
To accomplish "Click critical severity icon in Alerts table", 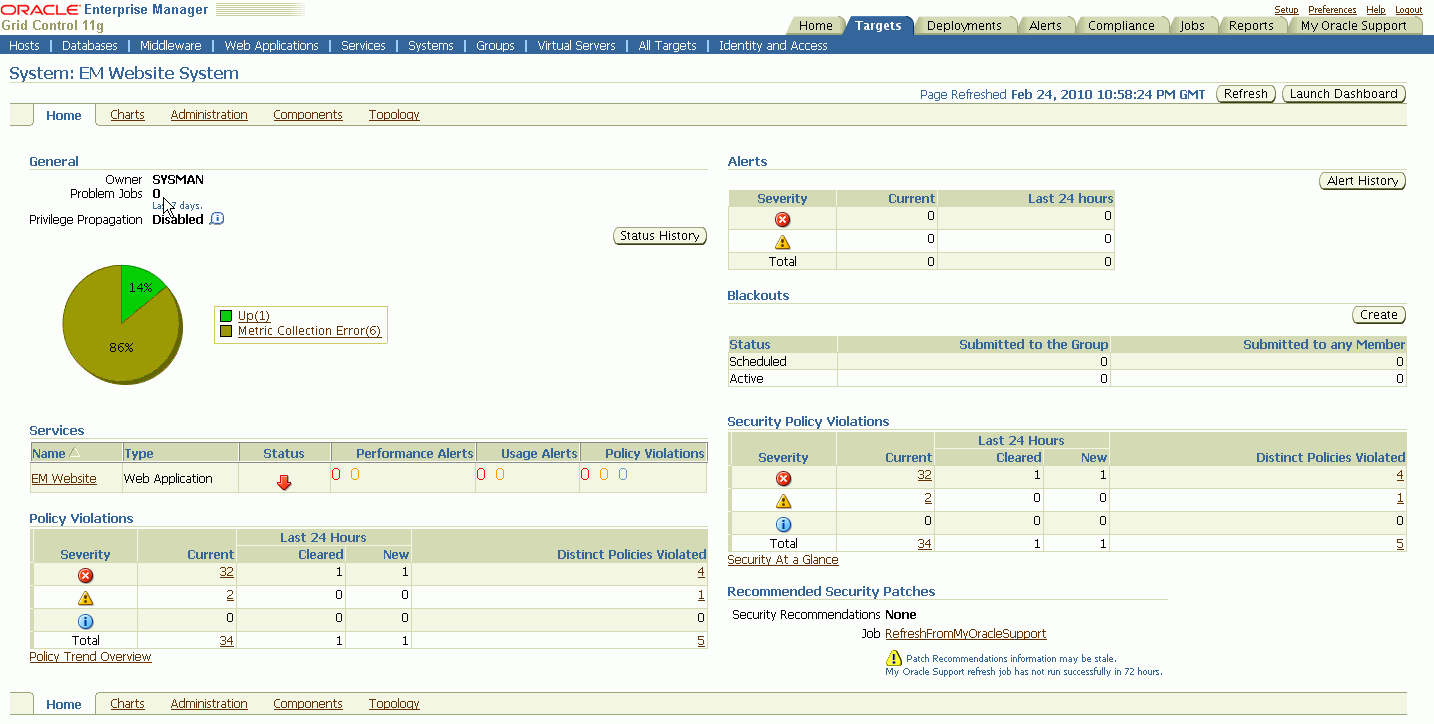I will 783,219.
